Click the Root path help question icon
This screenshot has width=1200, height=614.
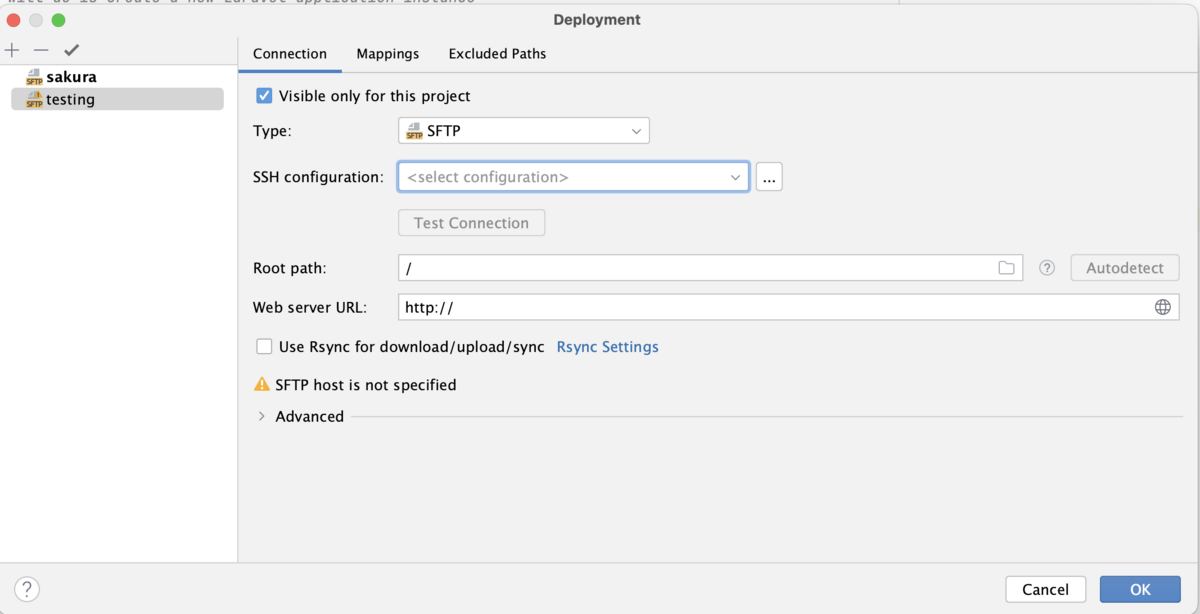(1047, 268)
